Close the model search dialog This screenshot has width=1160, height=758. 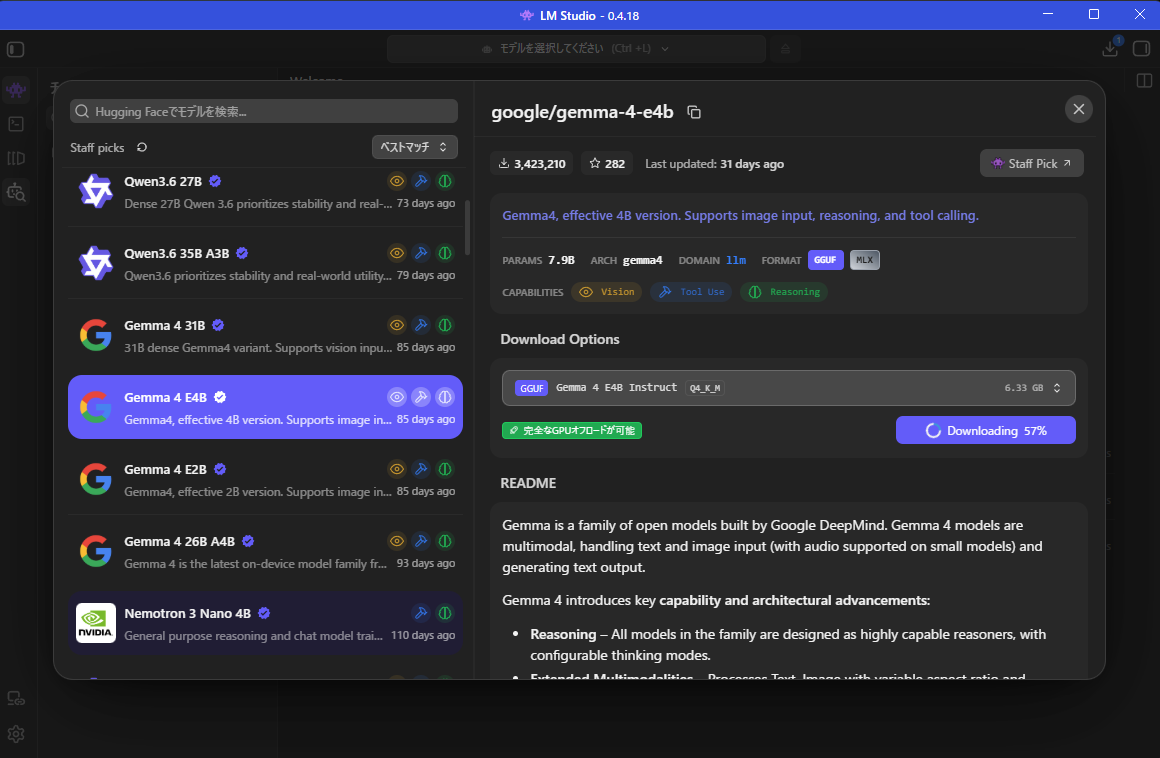[1079, 109]
